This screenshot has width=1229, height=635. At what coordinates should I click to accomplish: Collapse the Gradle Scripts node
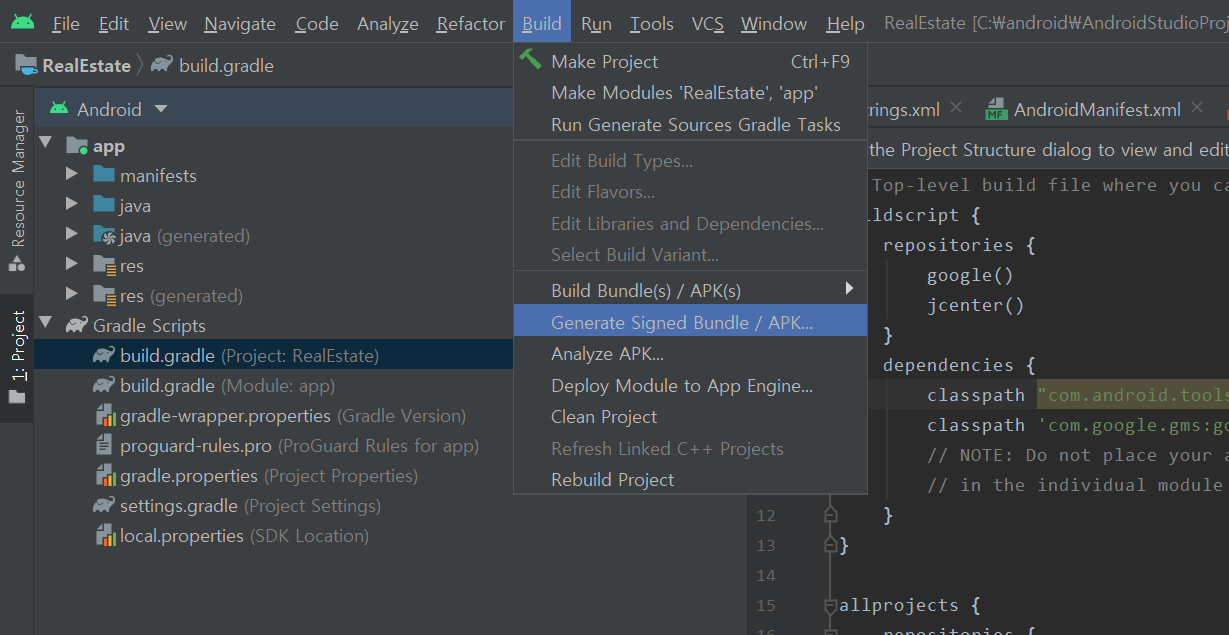click(45, 324)
